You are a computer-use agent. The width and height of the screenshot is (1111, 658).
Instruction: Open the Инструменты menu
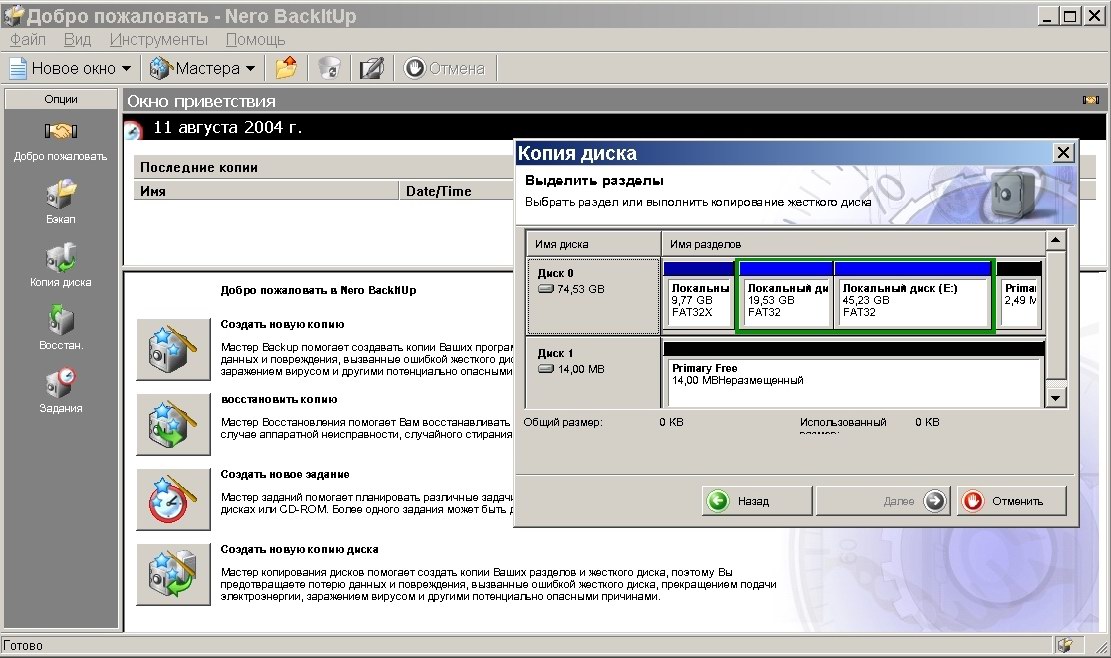point(159,40)
